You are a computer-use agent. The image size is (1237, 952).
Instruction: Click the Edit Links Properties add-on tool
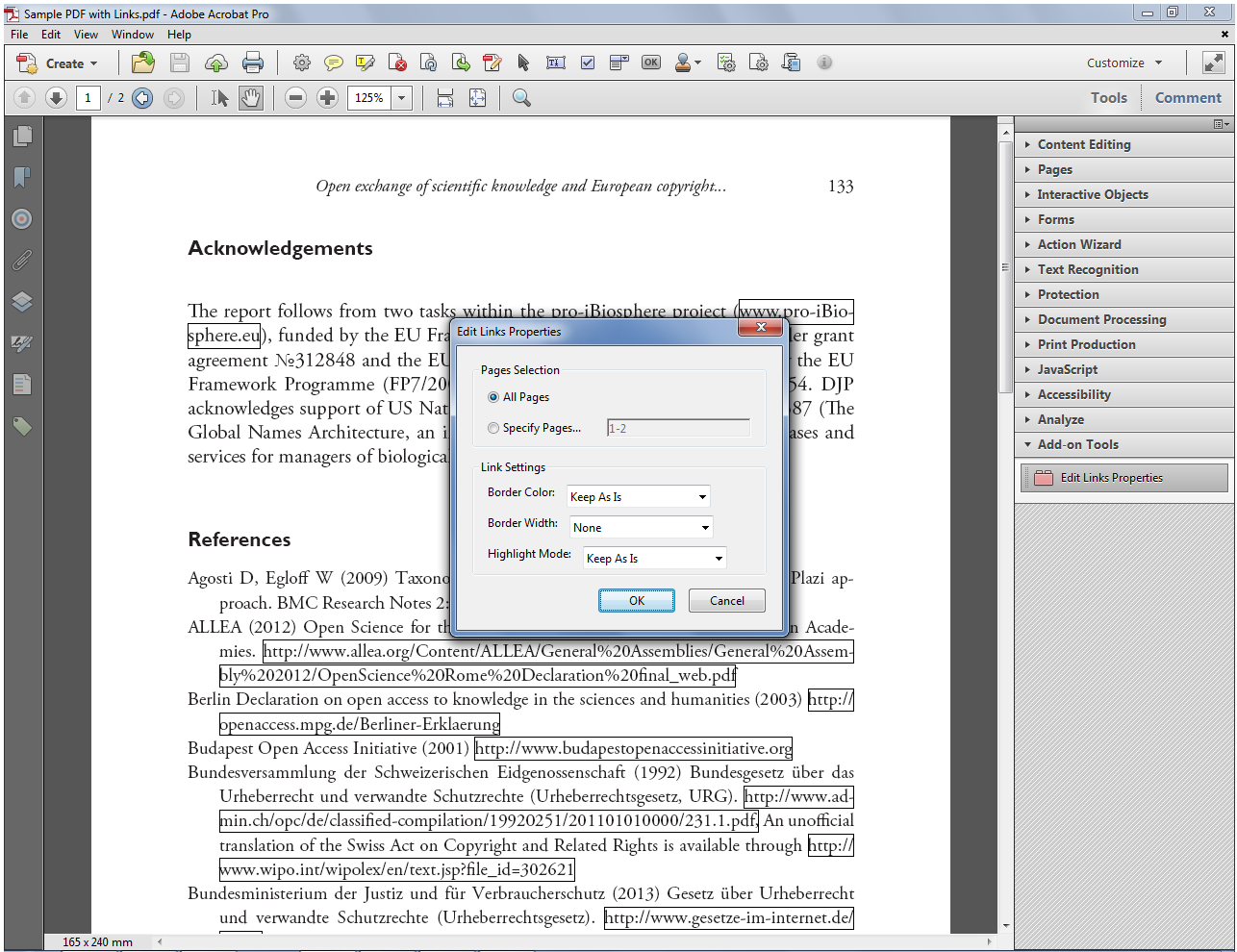(x=1123, y=477)
